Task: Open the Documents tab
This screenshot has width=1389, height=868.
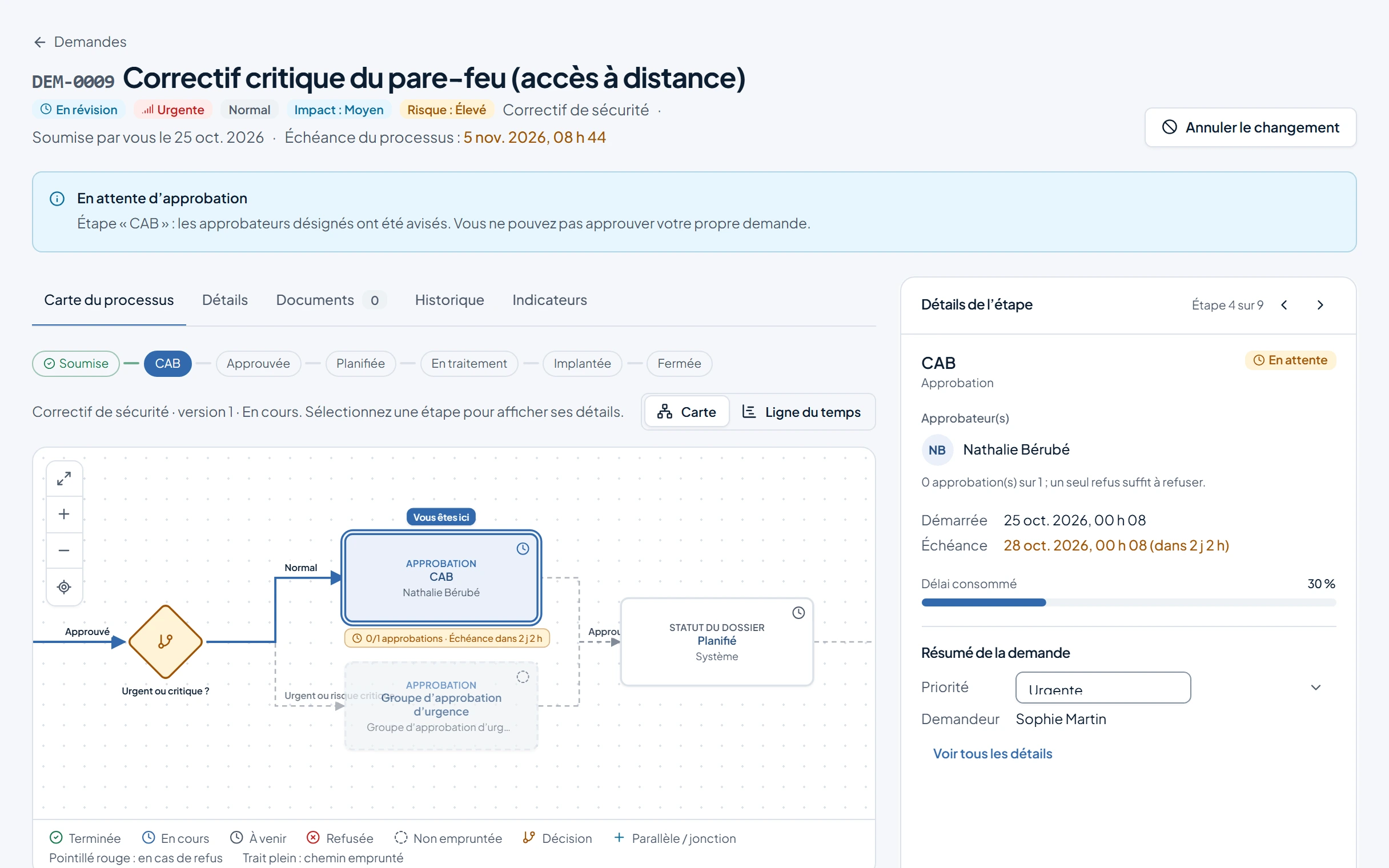Action: pos(331,300)
